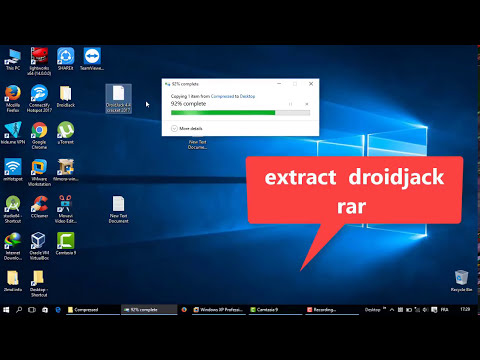The height and width of the screenshot is (360, 480).
Task: Open Task View on the taskbar
Action: [x=32, y=310]
